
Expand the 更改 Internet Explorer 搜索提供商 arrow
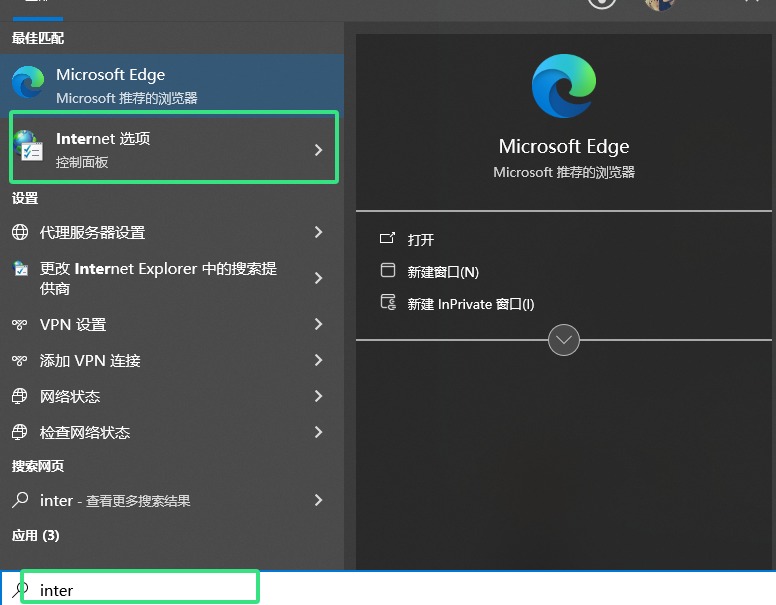(318, 278)
